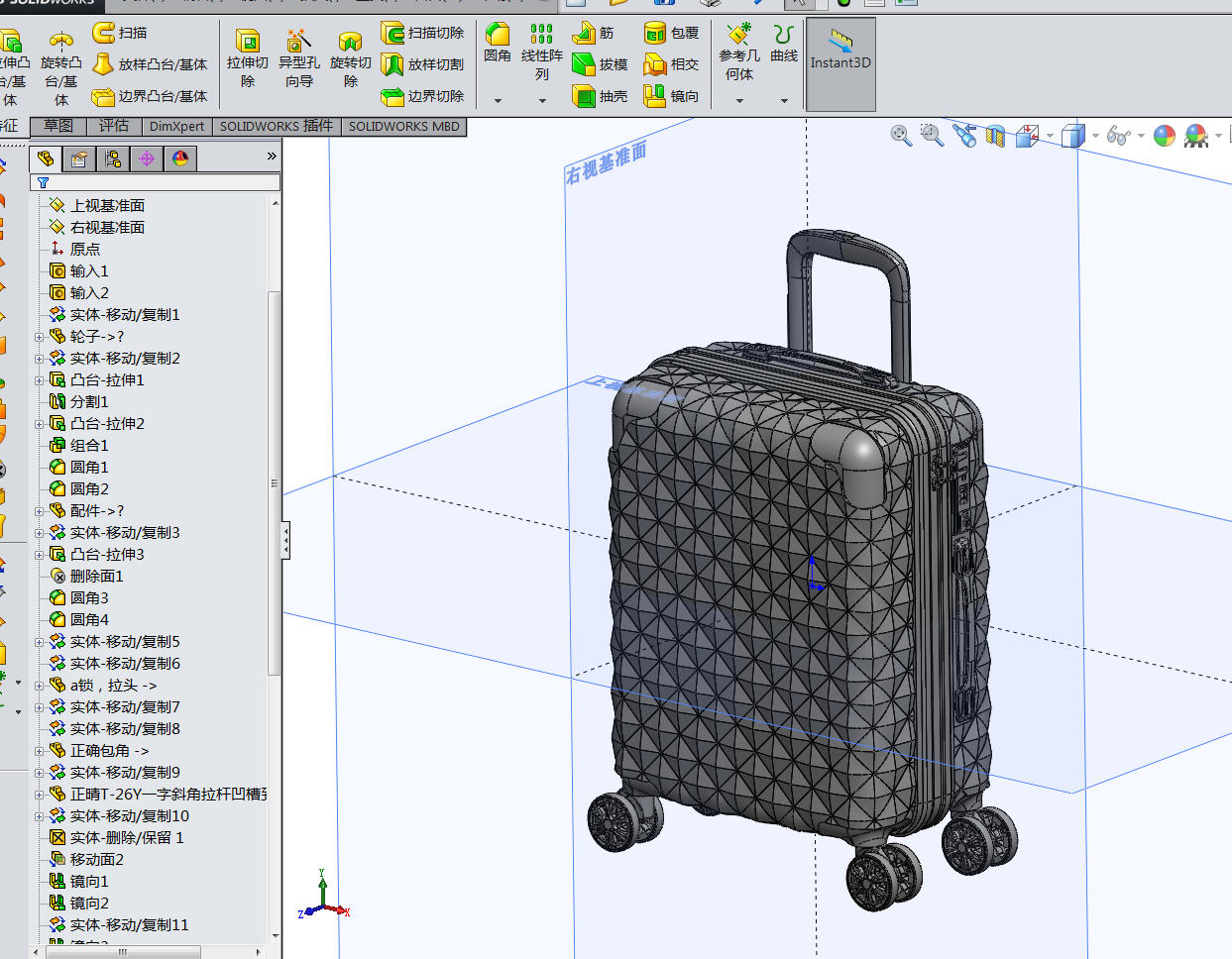Expand the 凸台-拉伸1 tree node
This screenshot has height=959, width=1232.
[x=40, y=380]
